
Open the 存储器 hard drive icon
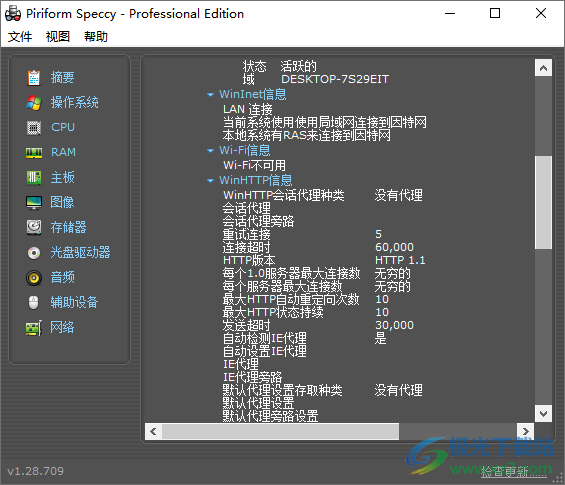[x=34, y=227]
